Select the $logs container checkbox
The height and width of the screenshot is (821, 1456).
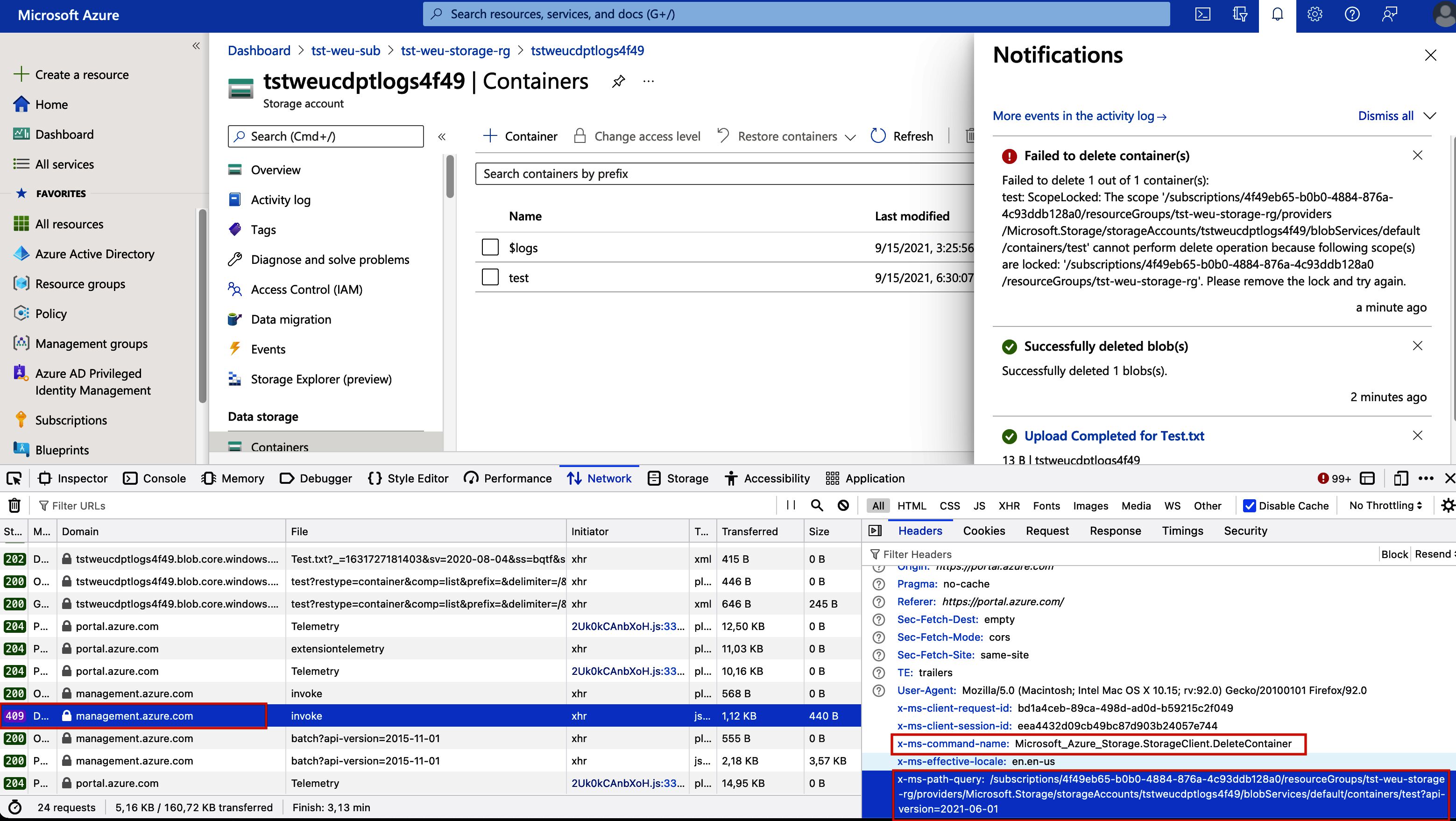pyautogui.click(x=489, y=247)
